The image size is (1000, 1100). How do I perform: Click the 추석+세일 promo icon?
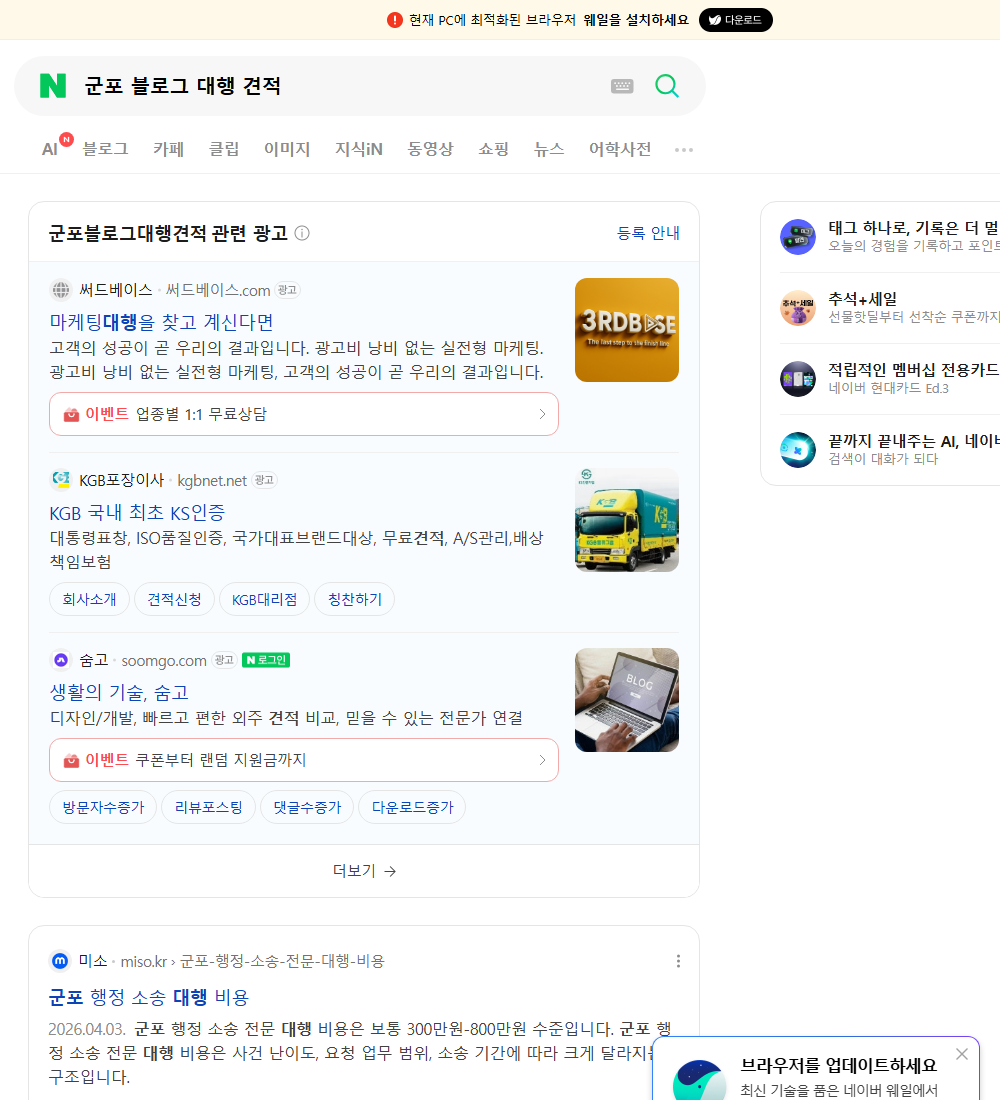point(798,308)
